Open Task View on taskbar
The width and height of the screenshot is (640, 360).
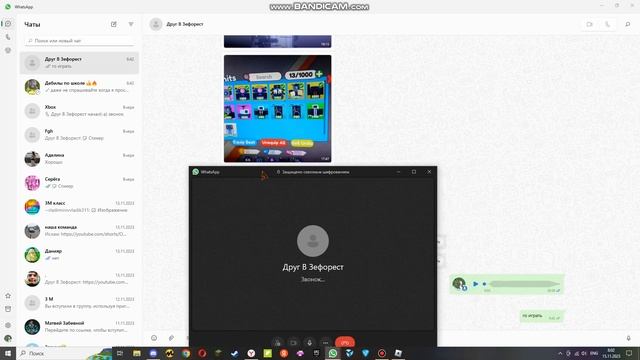click(x=120, y=353)
